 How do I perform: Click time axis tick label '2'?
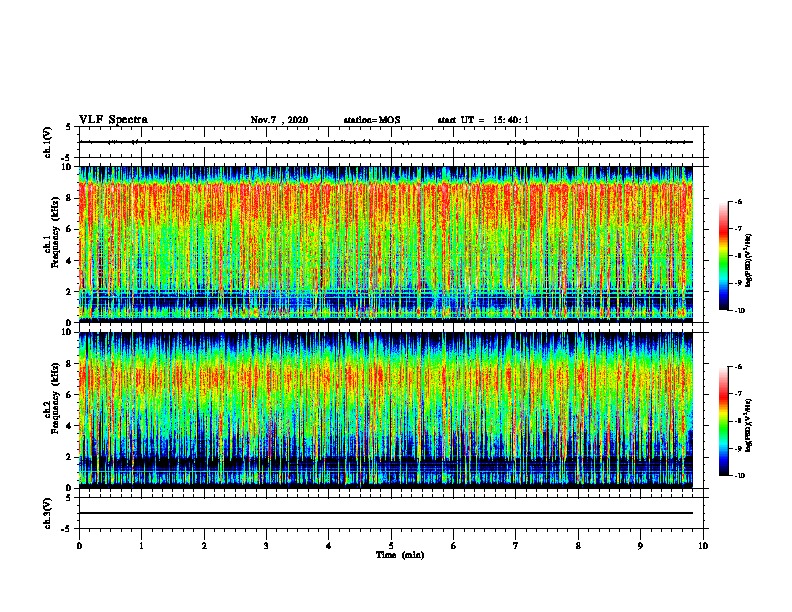point(204,546)
